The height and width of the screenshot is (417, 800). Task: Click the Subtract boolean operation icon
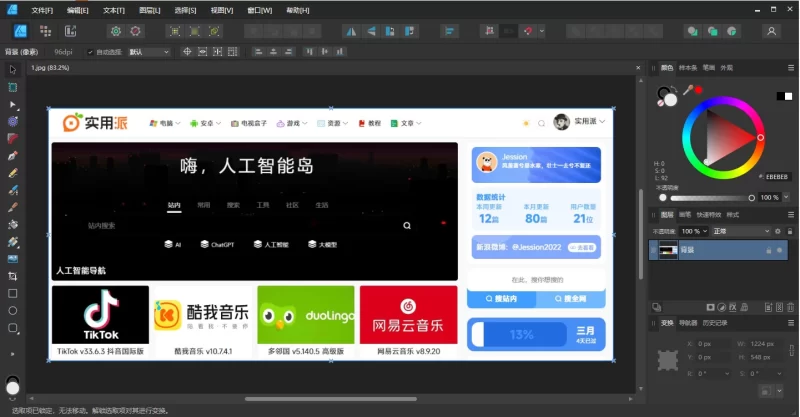pyautogui.click(x=712, y=31)
